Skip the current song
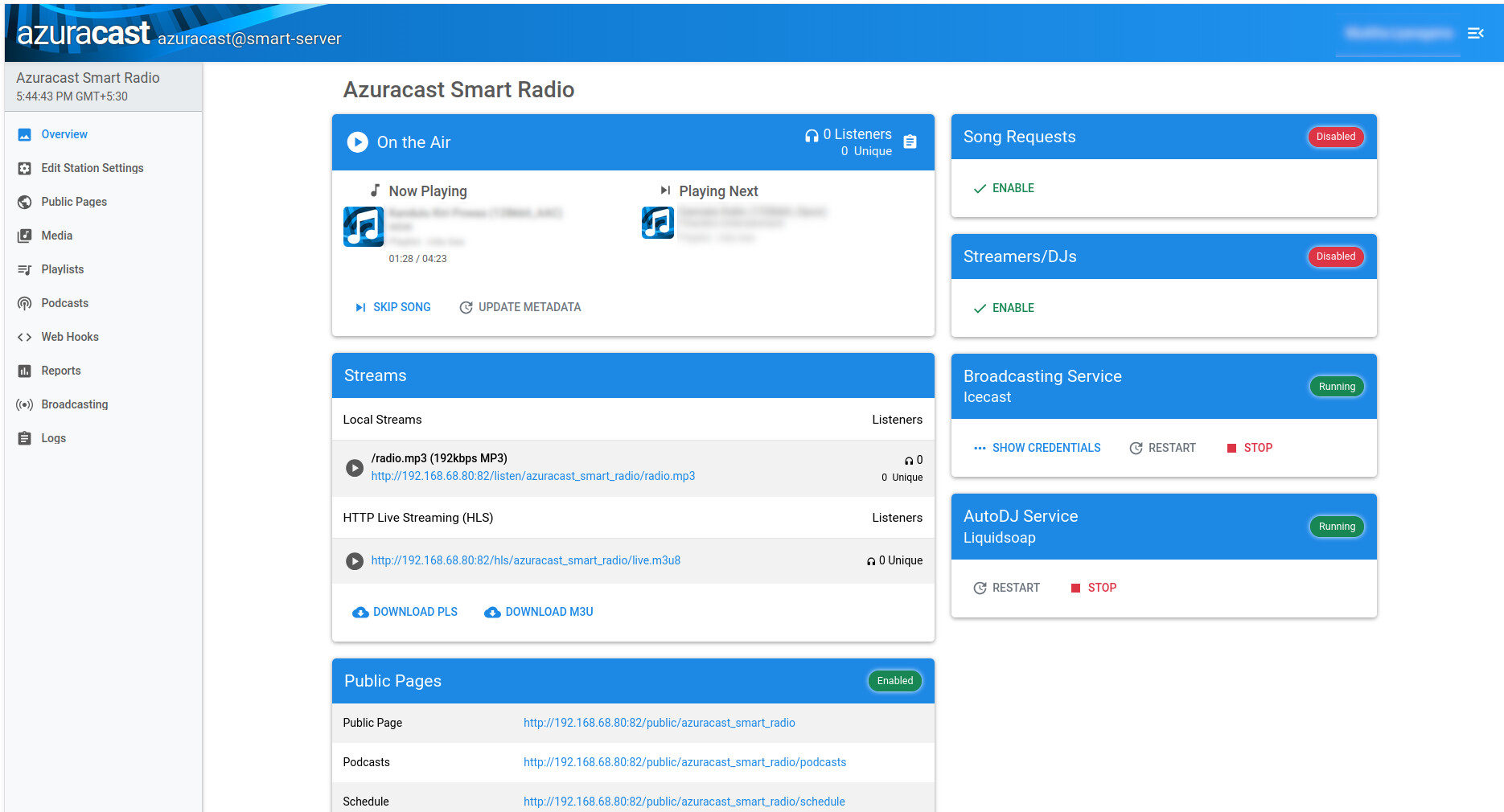Image resolution: width=1504 pixels, height=812 pixels. (x=393, y=307)
